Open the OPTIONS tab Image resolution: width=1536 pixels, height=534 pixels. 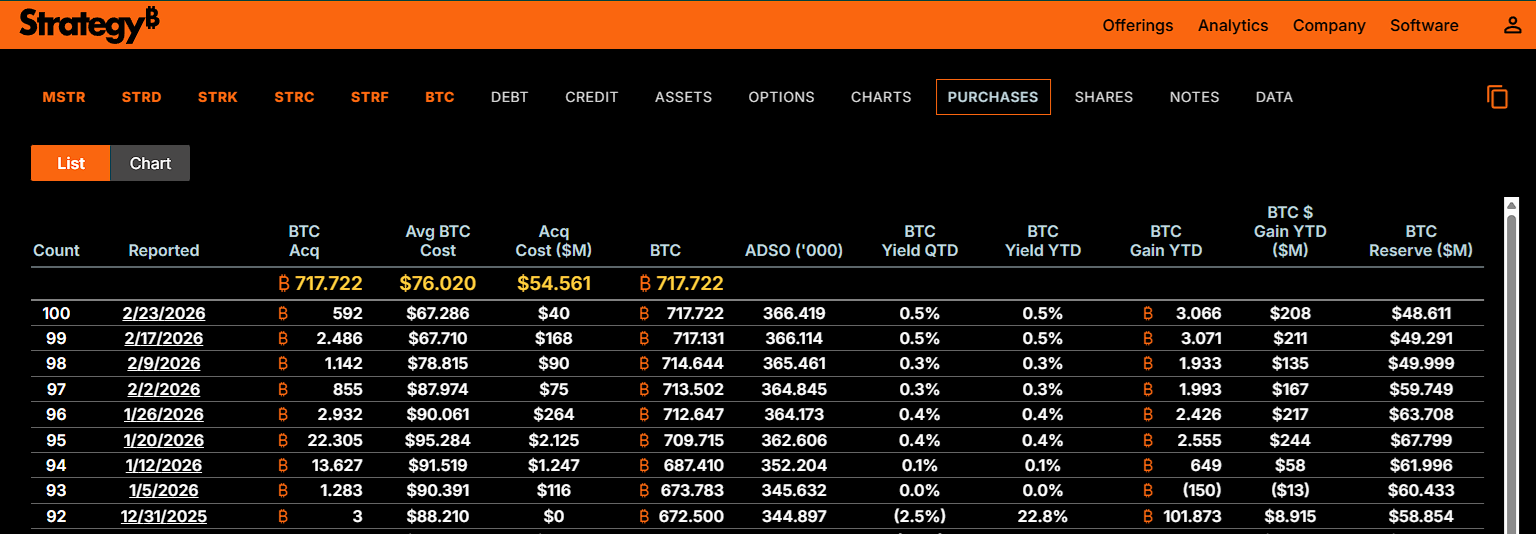781,97
